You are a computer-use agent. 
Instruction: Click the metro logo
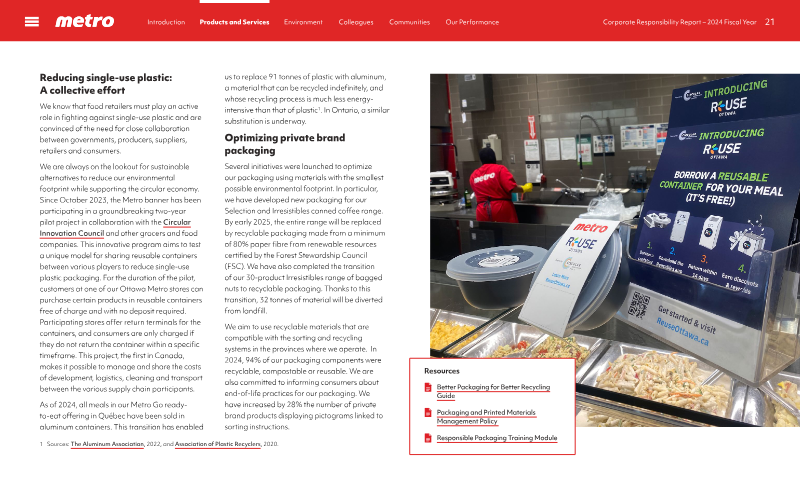point(85,21)
